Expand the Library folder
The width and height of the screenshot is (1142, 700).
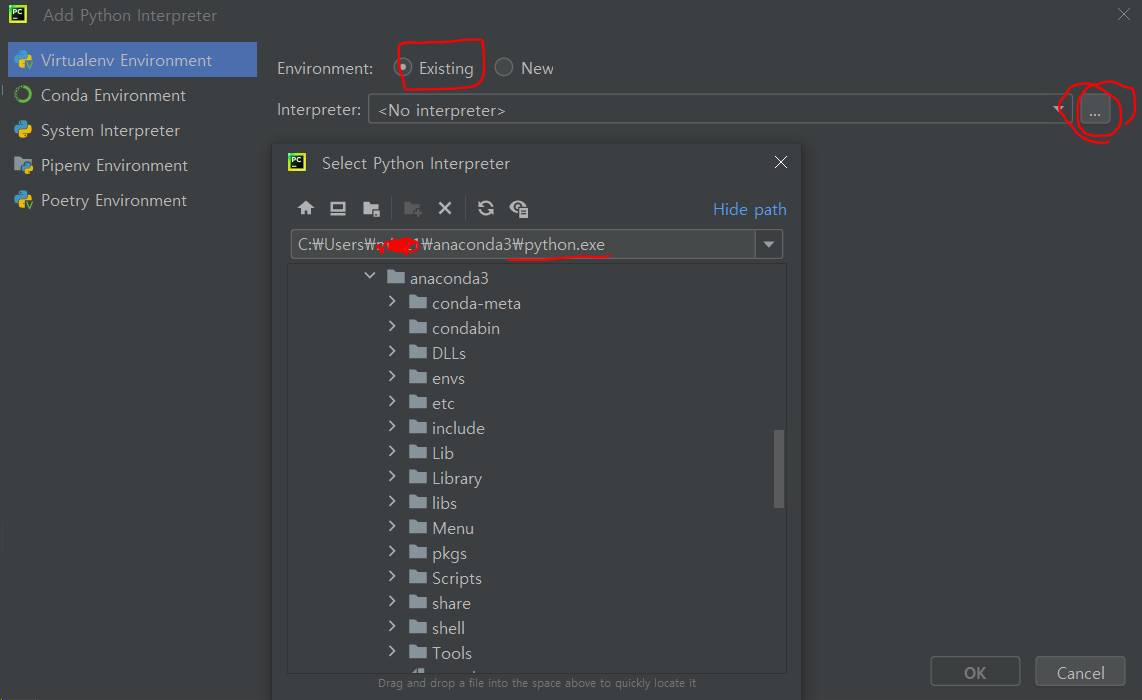click(392, 476)
